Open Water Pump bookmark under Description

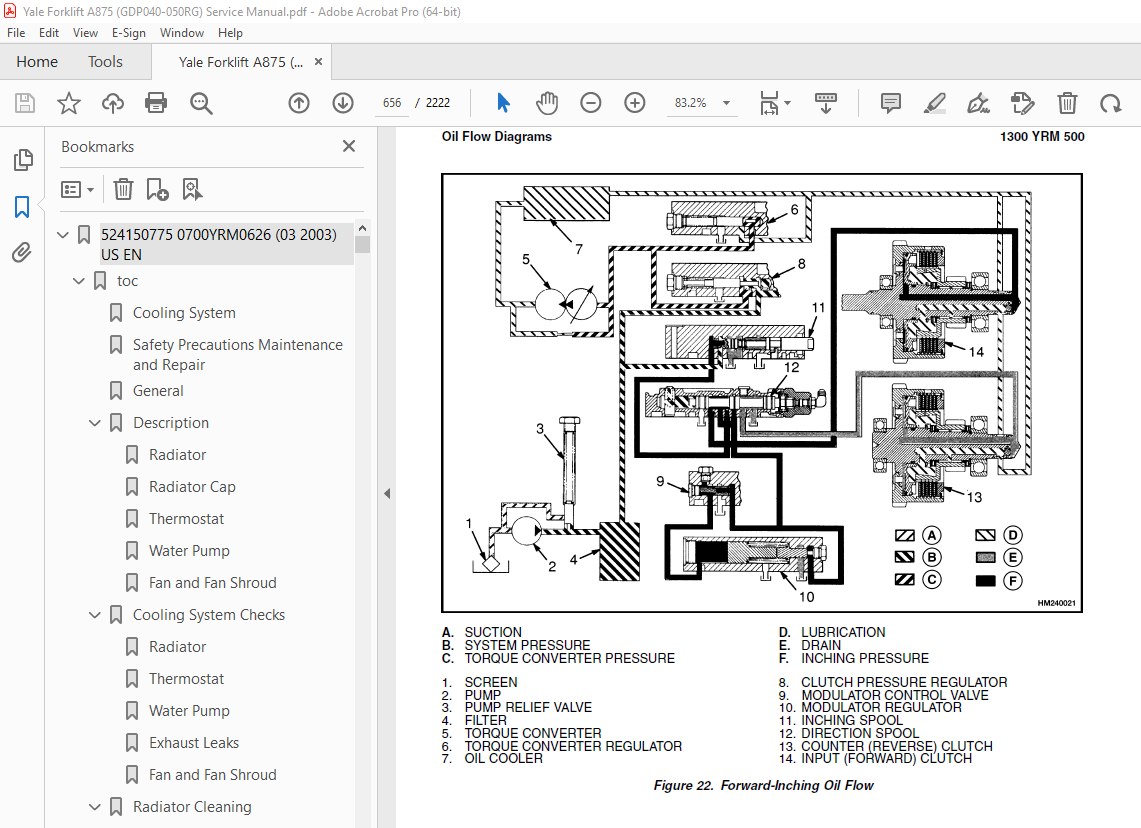point(189,551)
